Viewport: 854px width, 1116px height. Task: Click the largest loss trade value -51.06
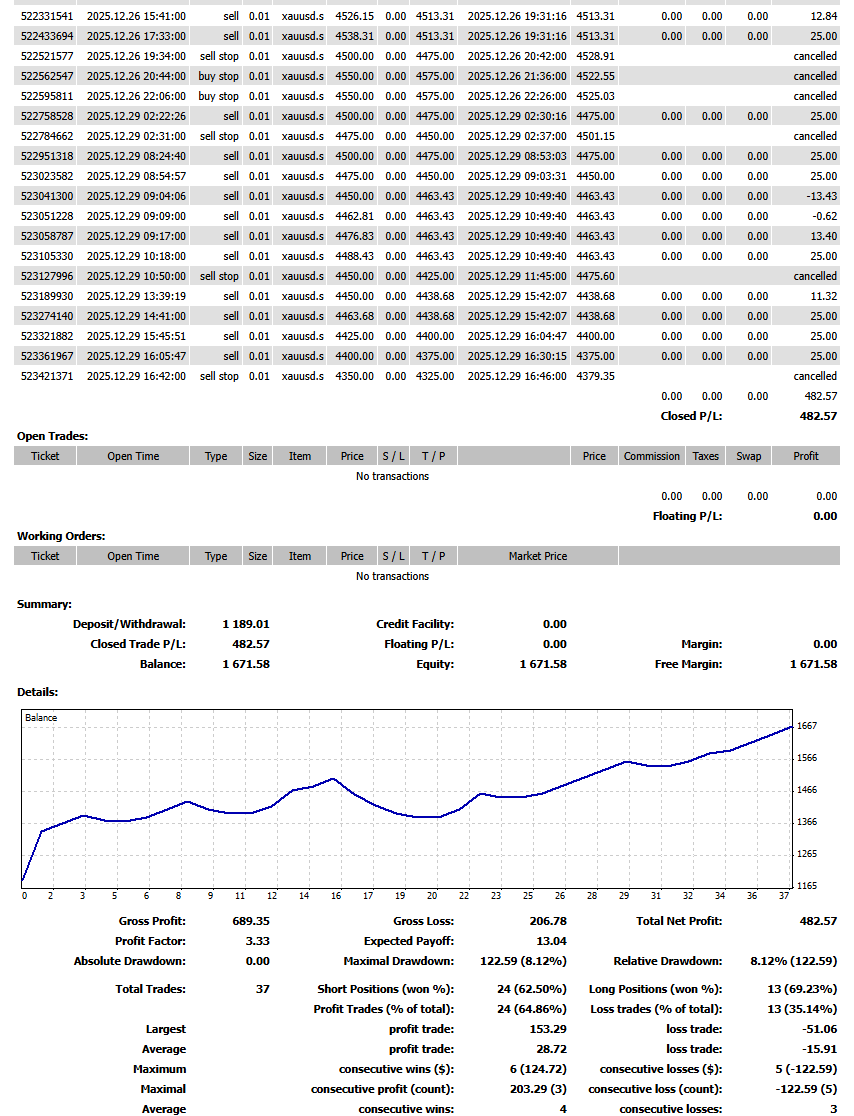click(819, 1029)
